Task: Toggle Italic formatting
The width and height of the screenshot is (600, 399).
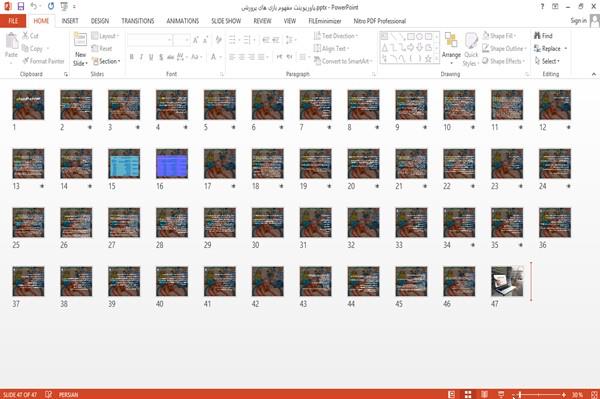Action: 141,57
